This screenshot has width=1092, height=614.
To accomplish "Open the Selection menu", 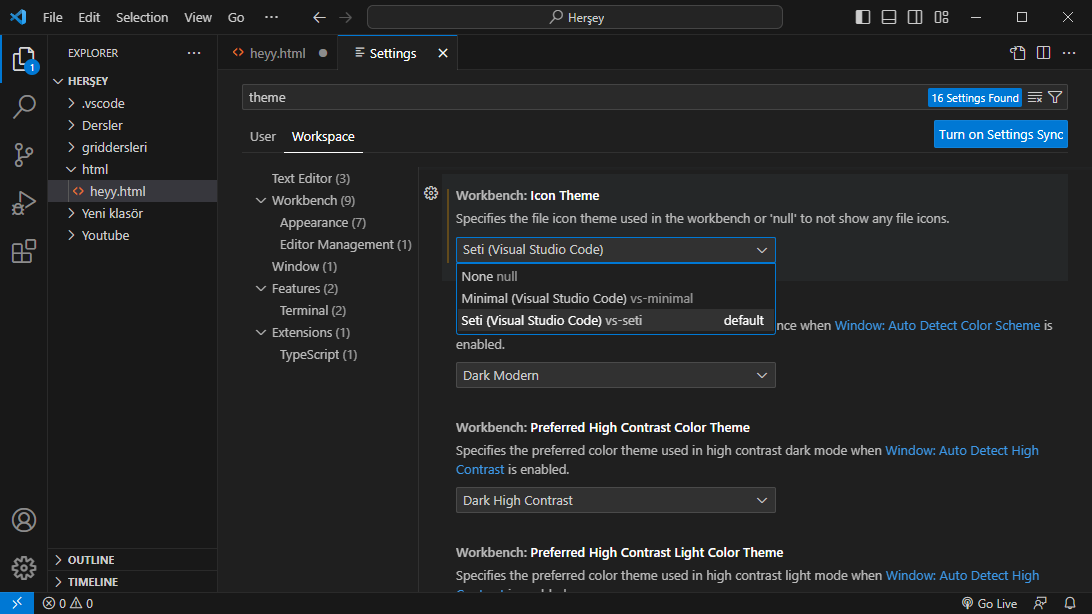I will pos(142,17).
